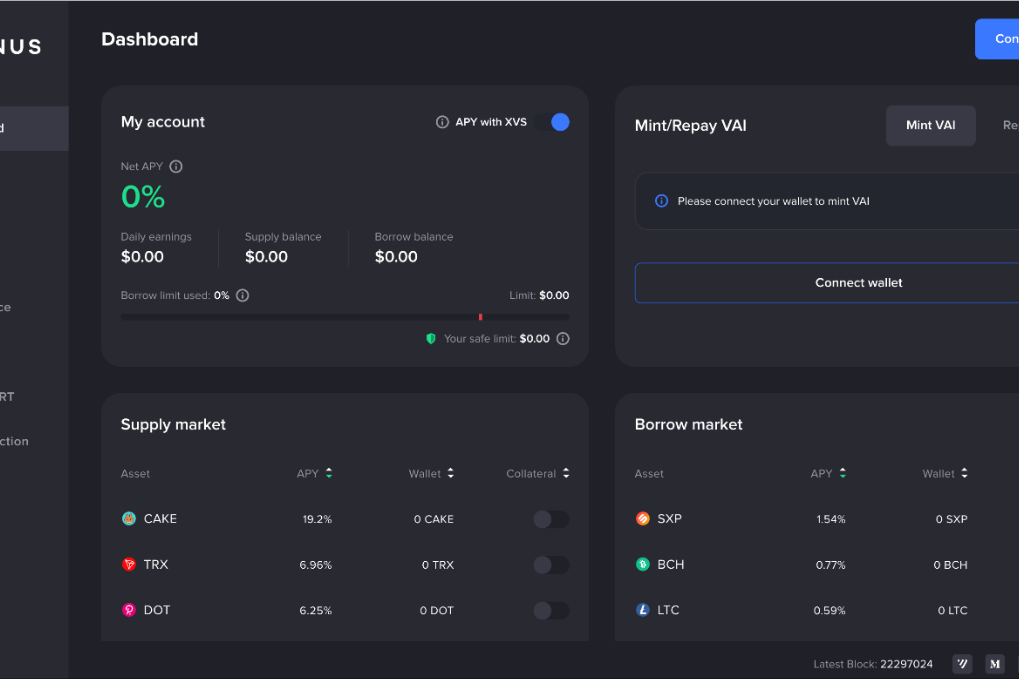Screen dimensions: 1019x679
Task: Click the 0 LTC wallet value
Action: point(952,610)
